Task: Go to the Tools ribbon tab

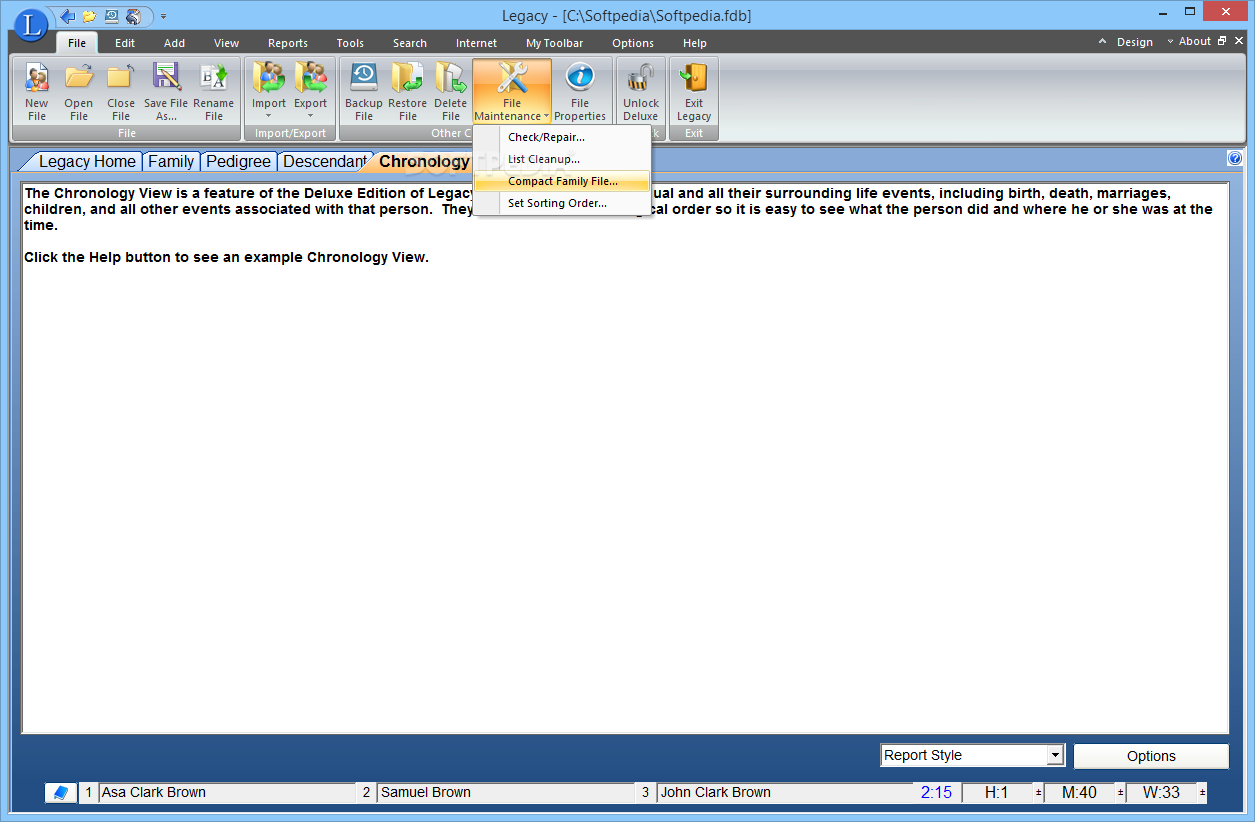Action: click(350, 43)
